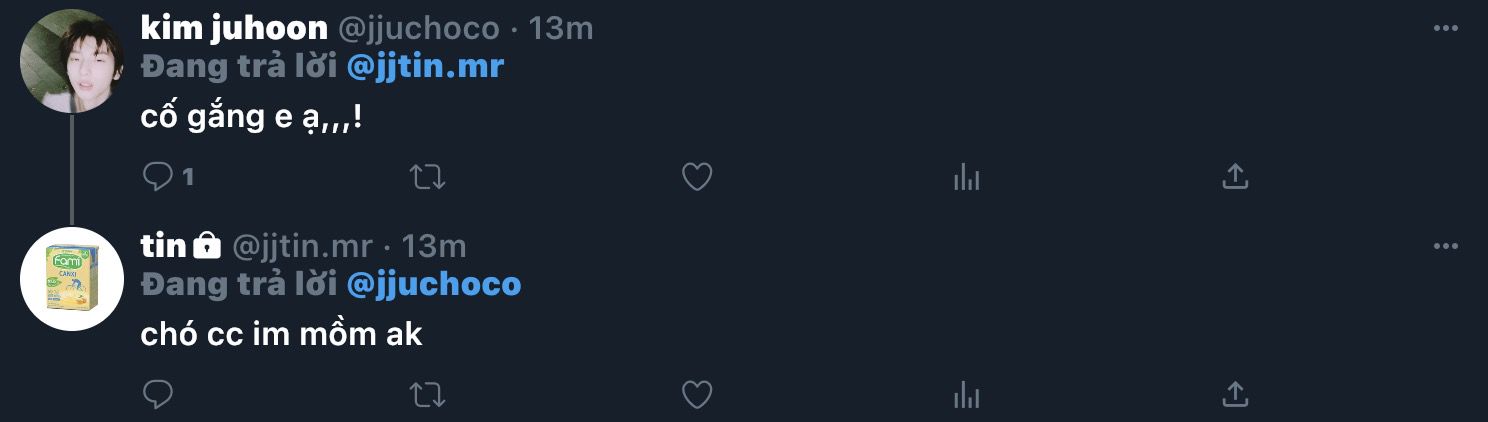The height and width of the screenshot is (422, 1488).
Task: View analytics for kim juhoon's tweet
Action: tap(966, 177)
